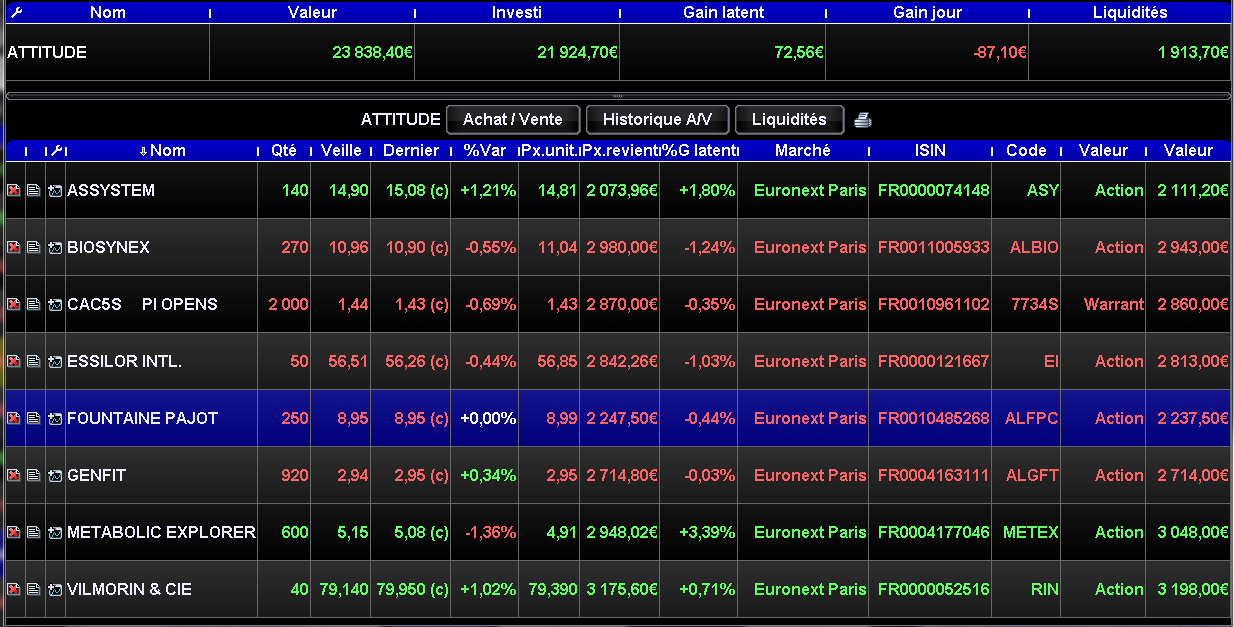1234x627 pixels.
Task: Click the Px.revient column header
Action: 620,150
